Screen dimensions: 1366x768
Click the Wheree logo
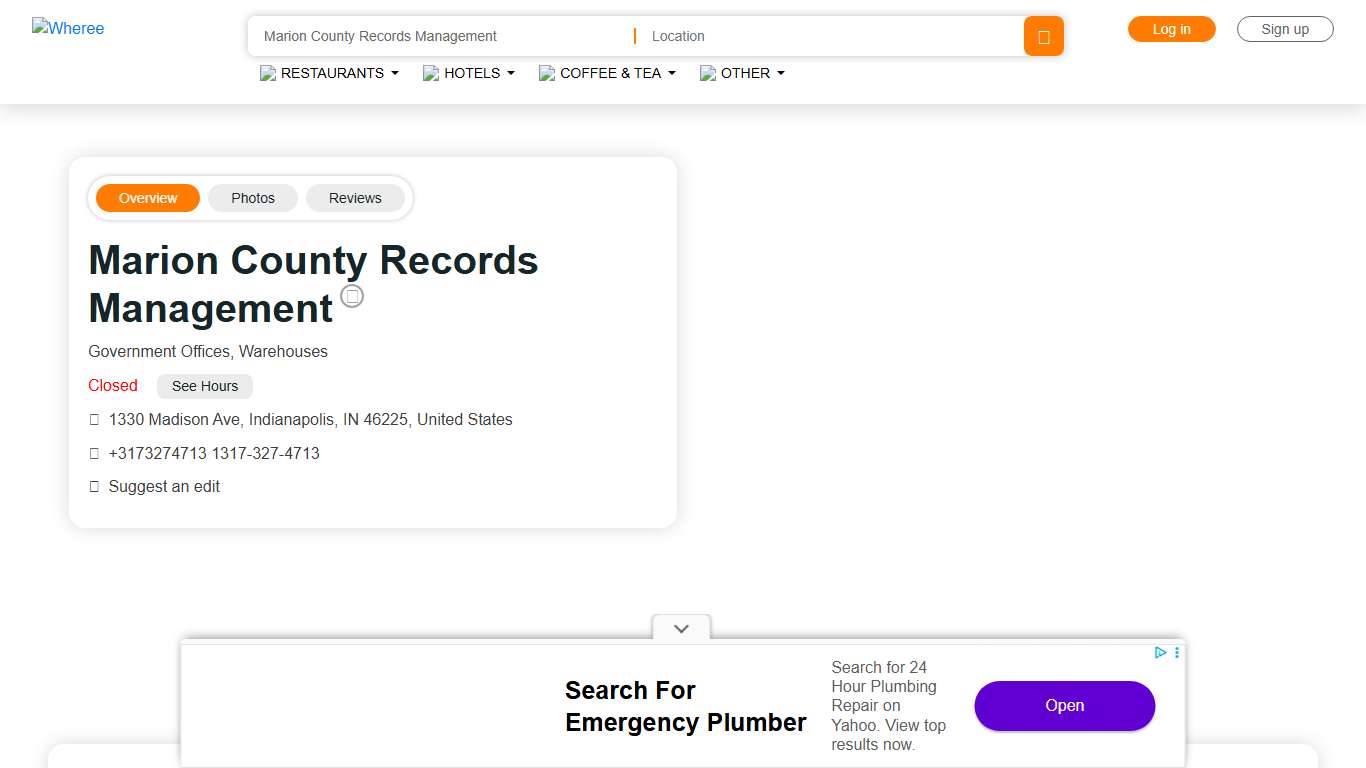(68, 28)
